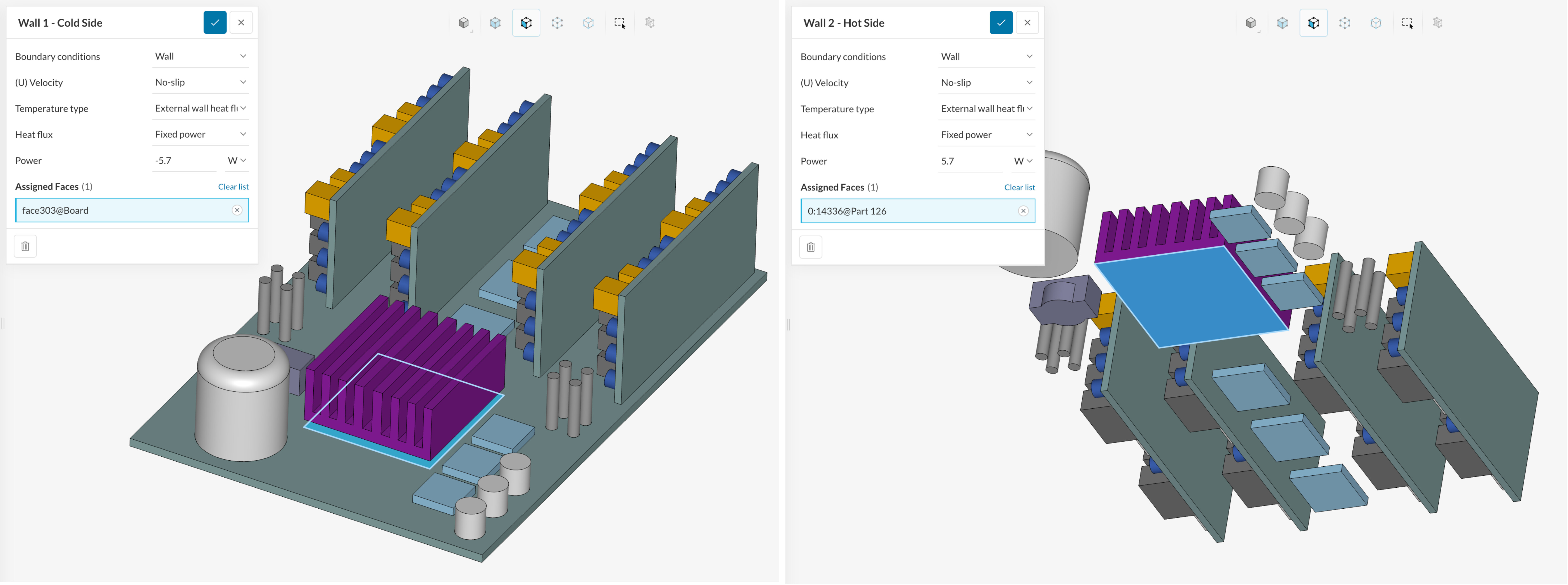This screenshot has height=585, width=1568.
Task: Expand Heat flux dropdown in Wall 1 panel
Action: pyautogui.click(x=200, y=134)
